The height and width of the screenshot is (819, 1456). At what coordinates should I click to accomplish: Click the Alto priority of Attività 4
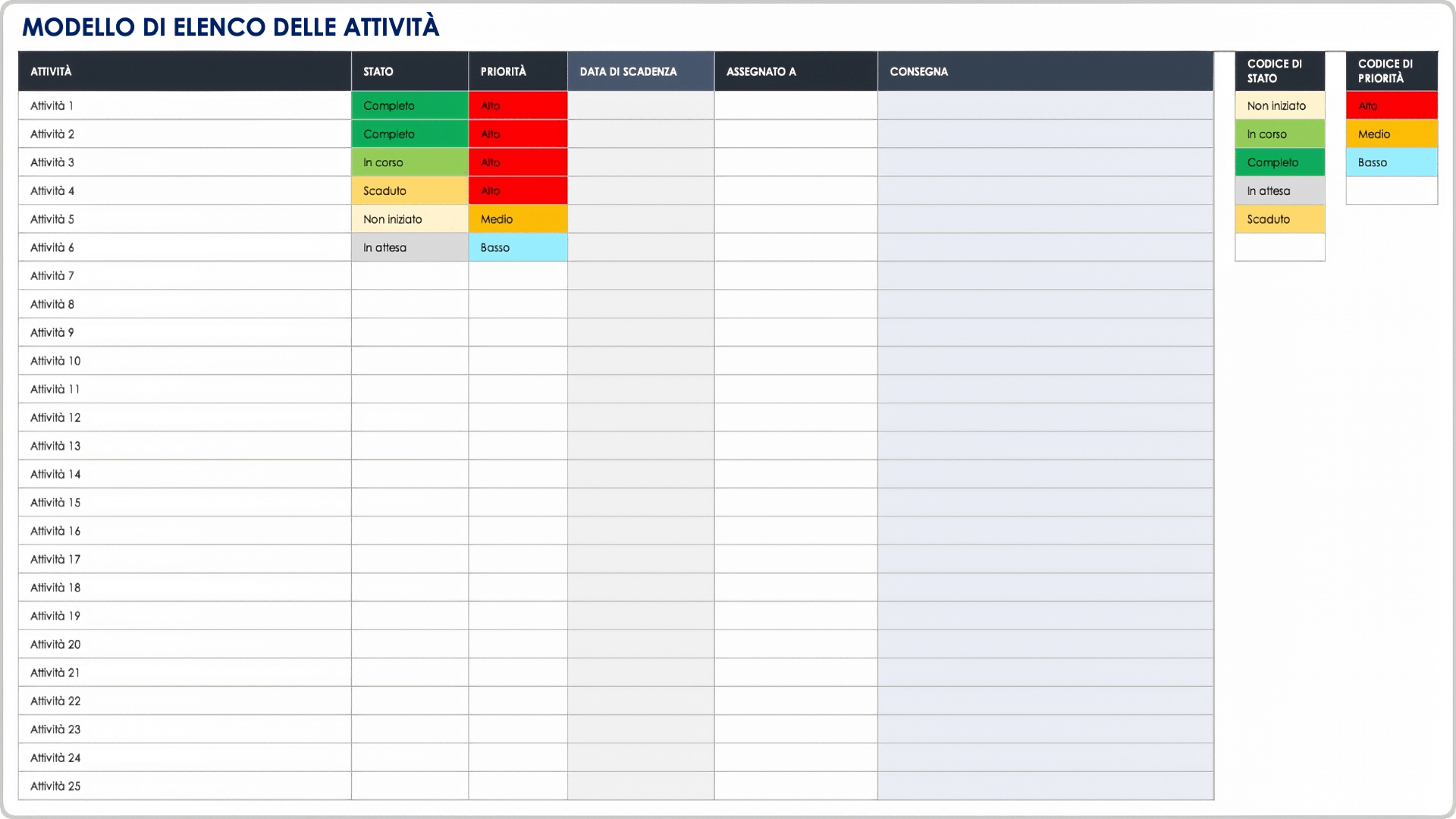(x=518, y=191)
